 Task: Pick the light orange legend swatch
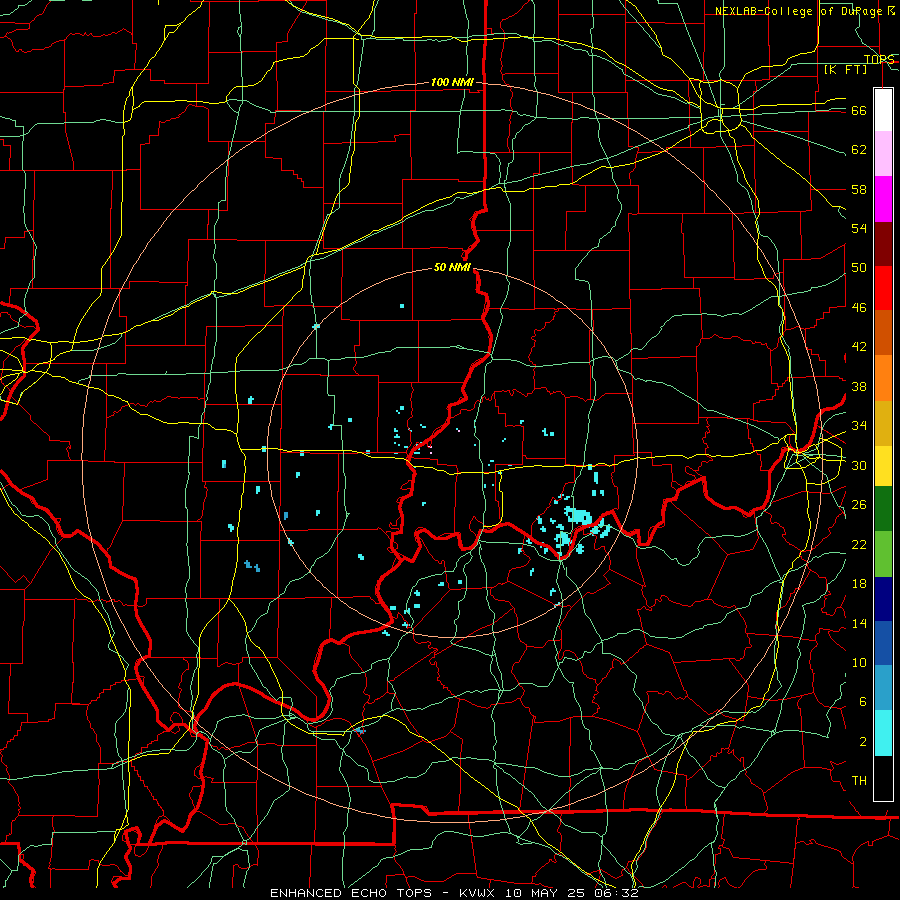(x=883, y=378)
